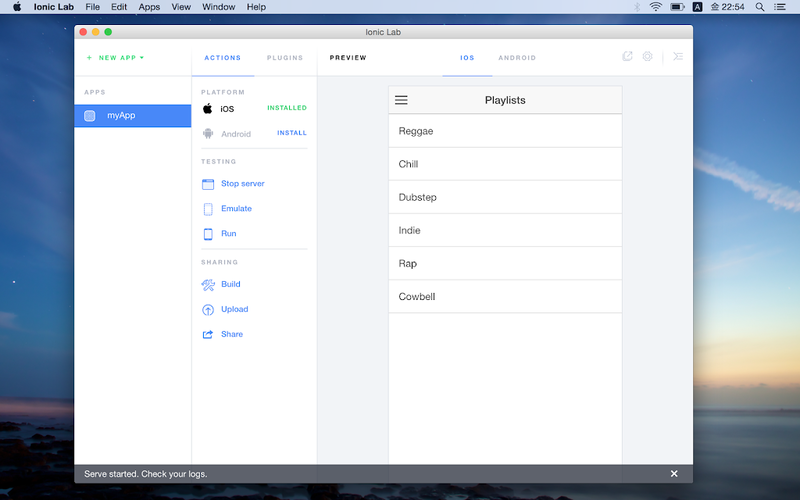This screenshot has height=500, width=800.
Task: Click the Share icon
Action: pos(208,334)
